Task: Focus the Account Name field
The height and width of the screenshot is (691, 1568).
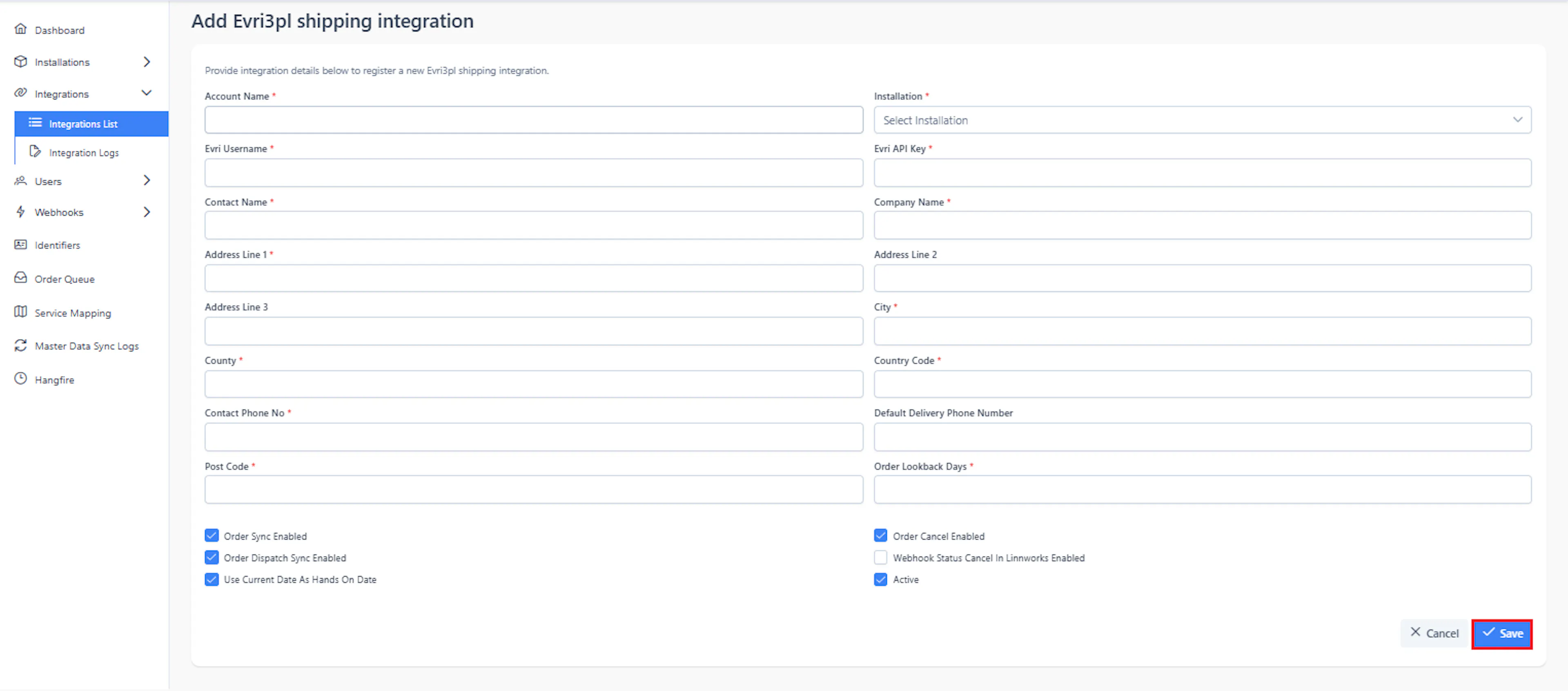Action: click(534, 120)
